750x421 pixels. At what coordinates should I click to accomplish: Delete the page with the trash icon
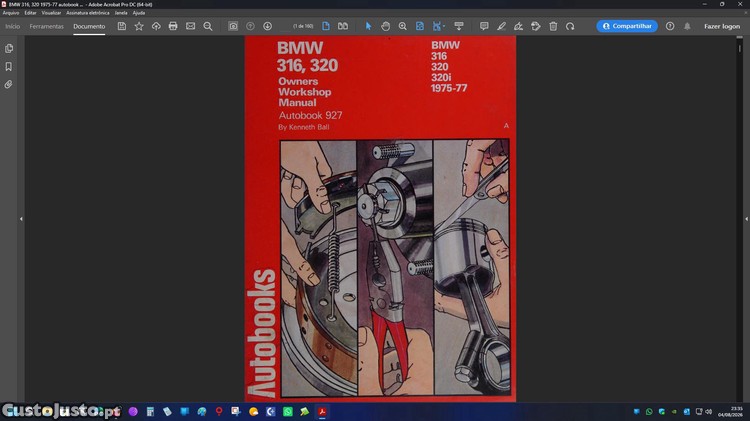[x=553, y=26]
